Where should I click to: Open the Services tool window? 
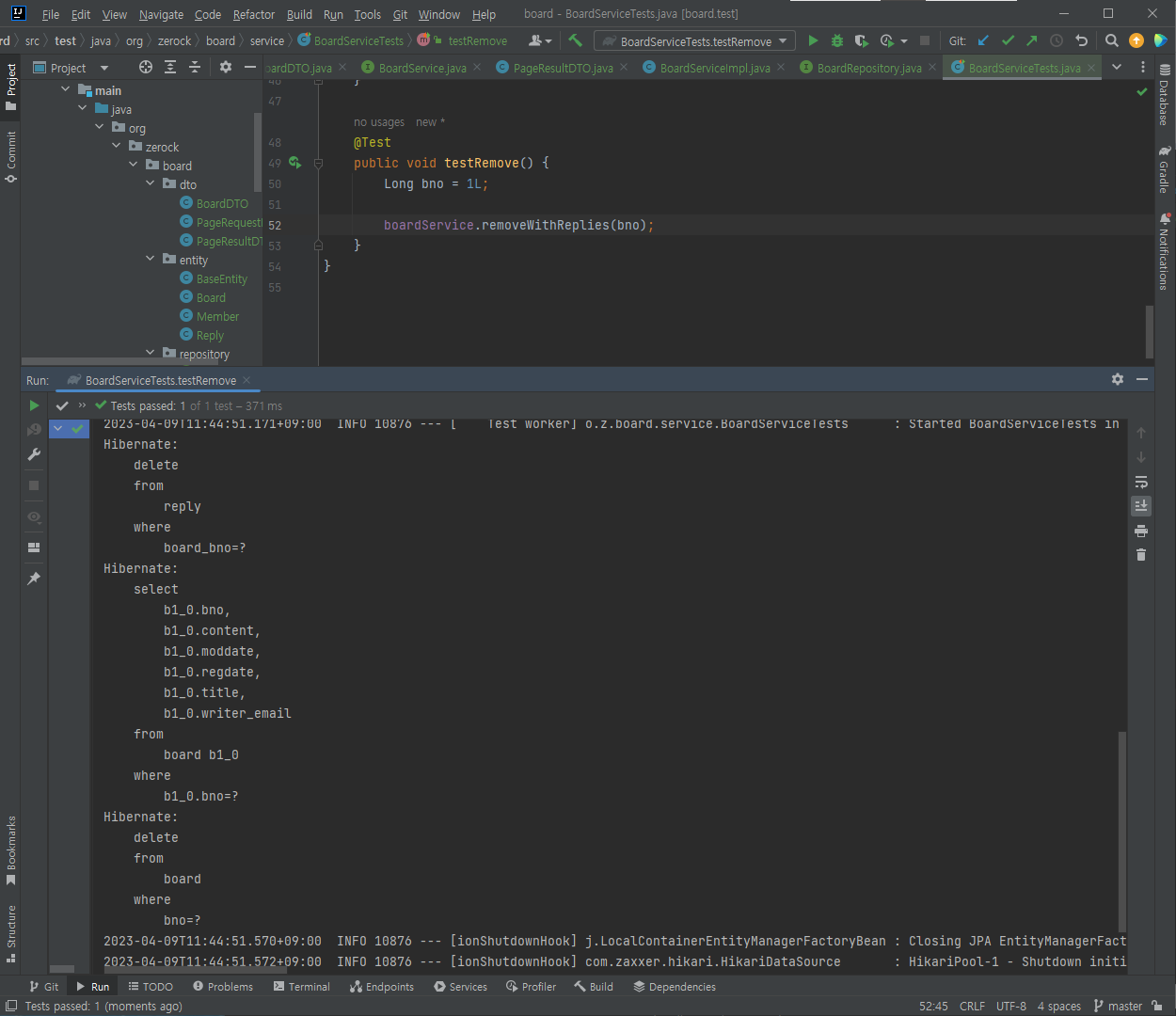pos(461,987)
